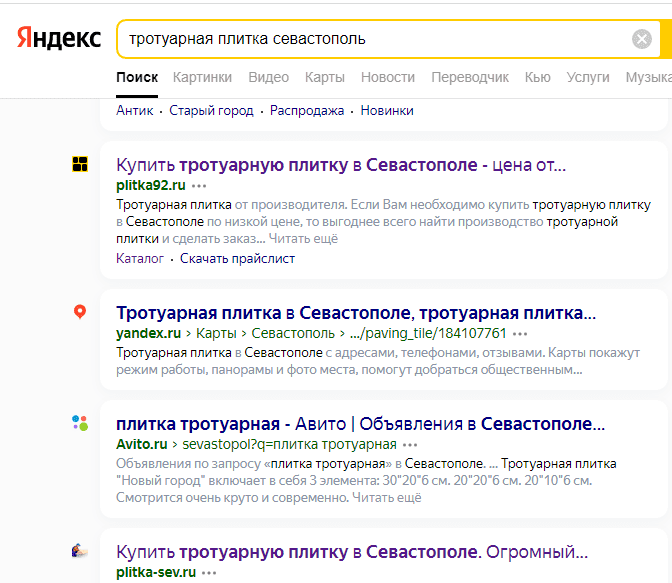Click the Yandex logo
This screenshot has width=672, height=583.
coord(58,39)
